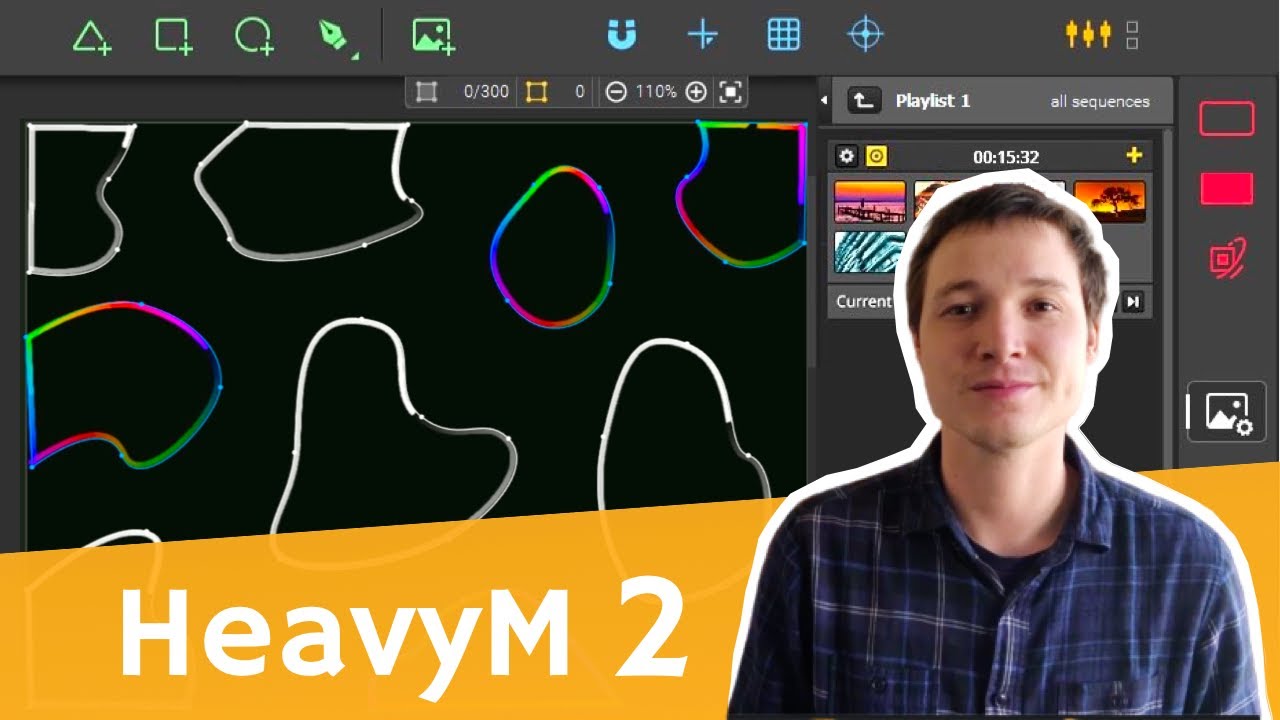Select the add rectangle shape tool
The width and height of the screenshot is (1280, 720).
[x=173, y=36]
